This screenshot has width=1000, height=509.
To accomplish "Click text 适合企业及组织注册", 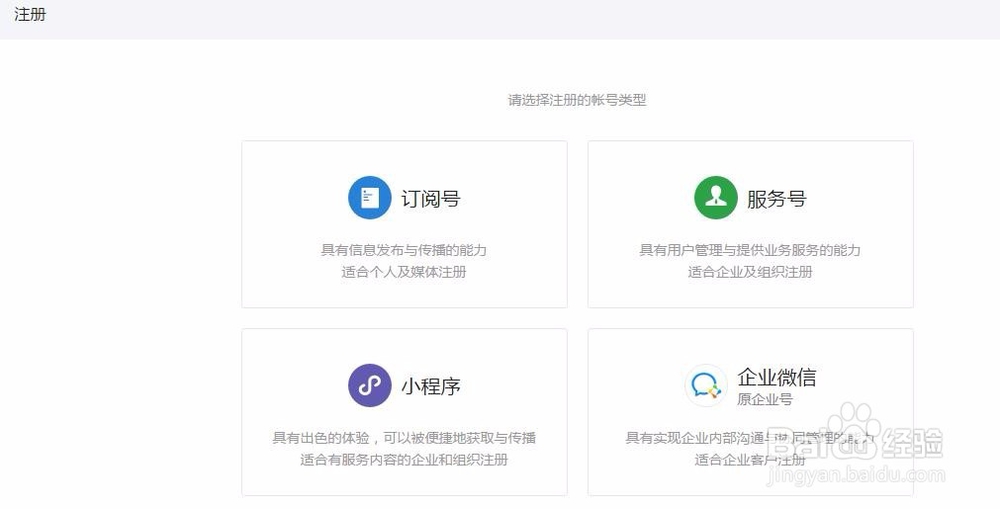I will [x=750, y=272].
